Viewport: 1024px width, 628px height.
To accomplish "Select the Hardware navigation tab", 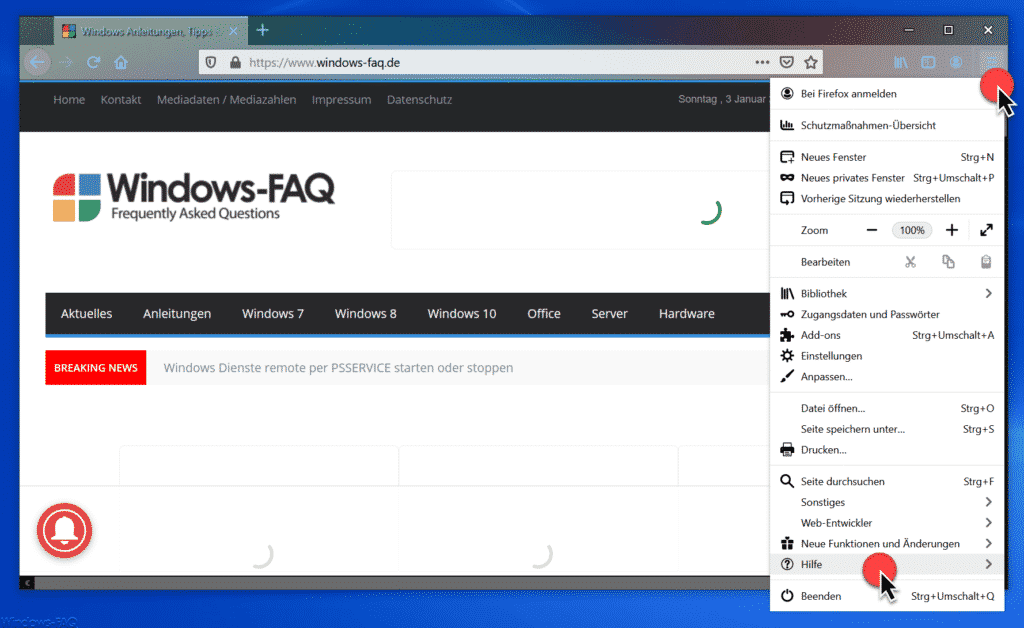I will point(686,314).
